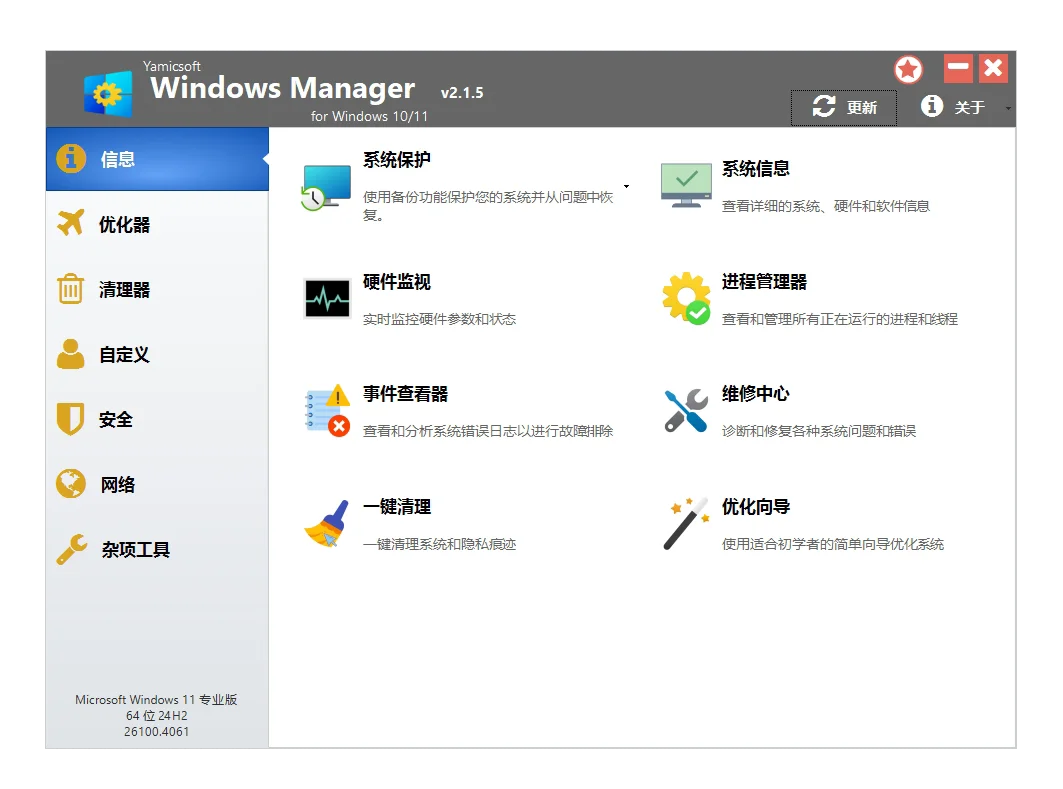Click the 安全 shield icon
This screenshot has height=789, width=1063.
pyautogui.click(x=71, y=419)
